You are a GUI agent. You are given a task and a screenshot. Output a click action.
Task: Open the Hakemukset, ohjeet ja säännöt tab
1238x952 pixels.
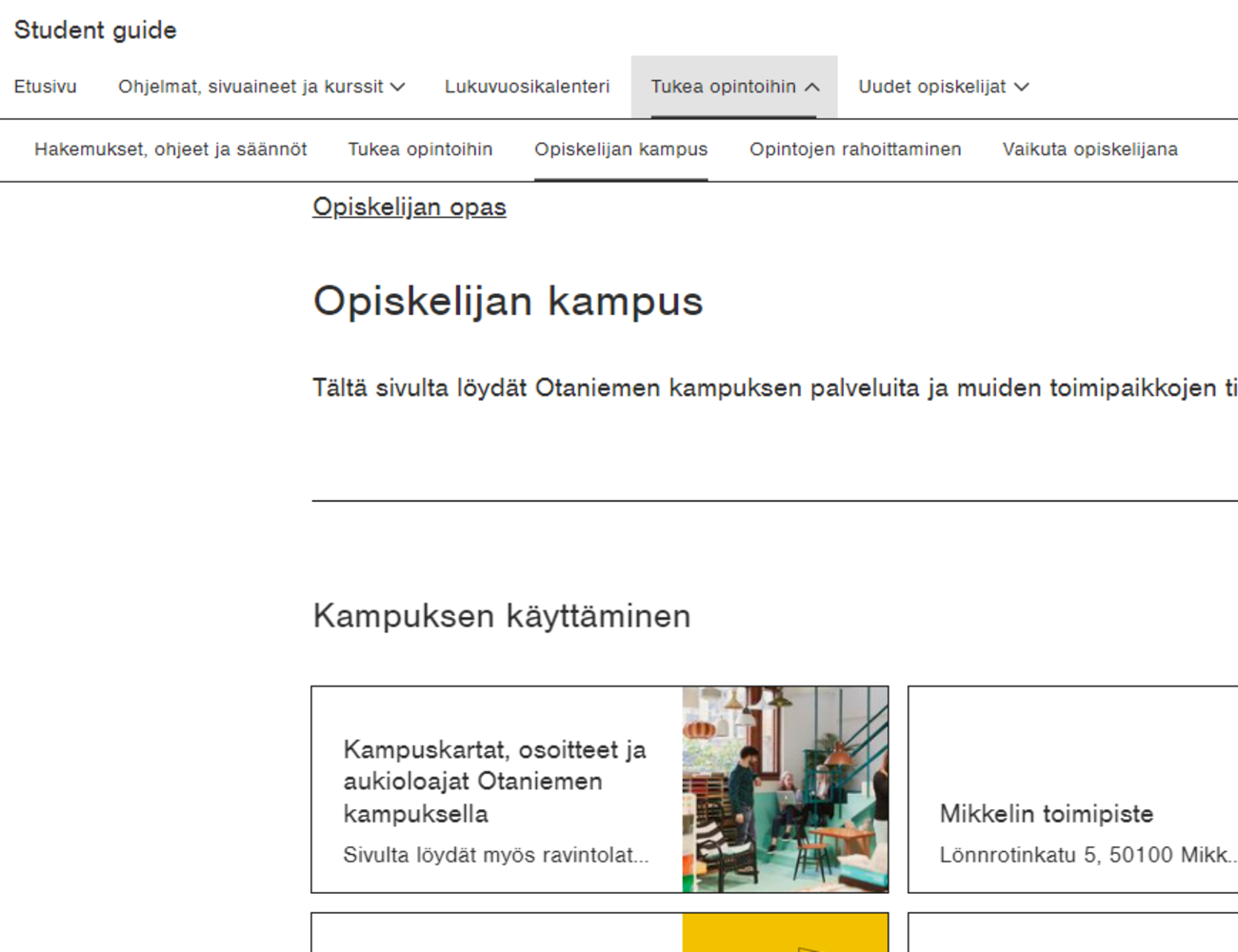tap(170, 149)
